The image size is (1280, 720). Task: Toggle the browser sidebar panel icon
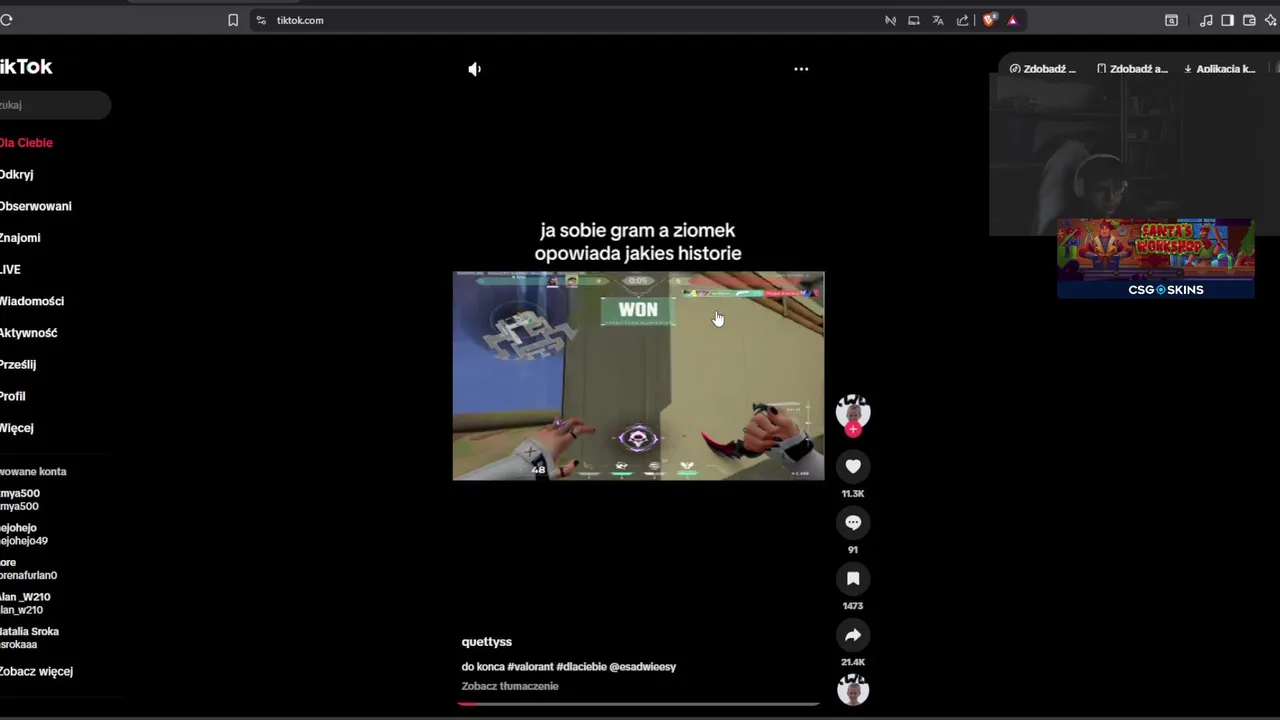coord(1227,20)
